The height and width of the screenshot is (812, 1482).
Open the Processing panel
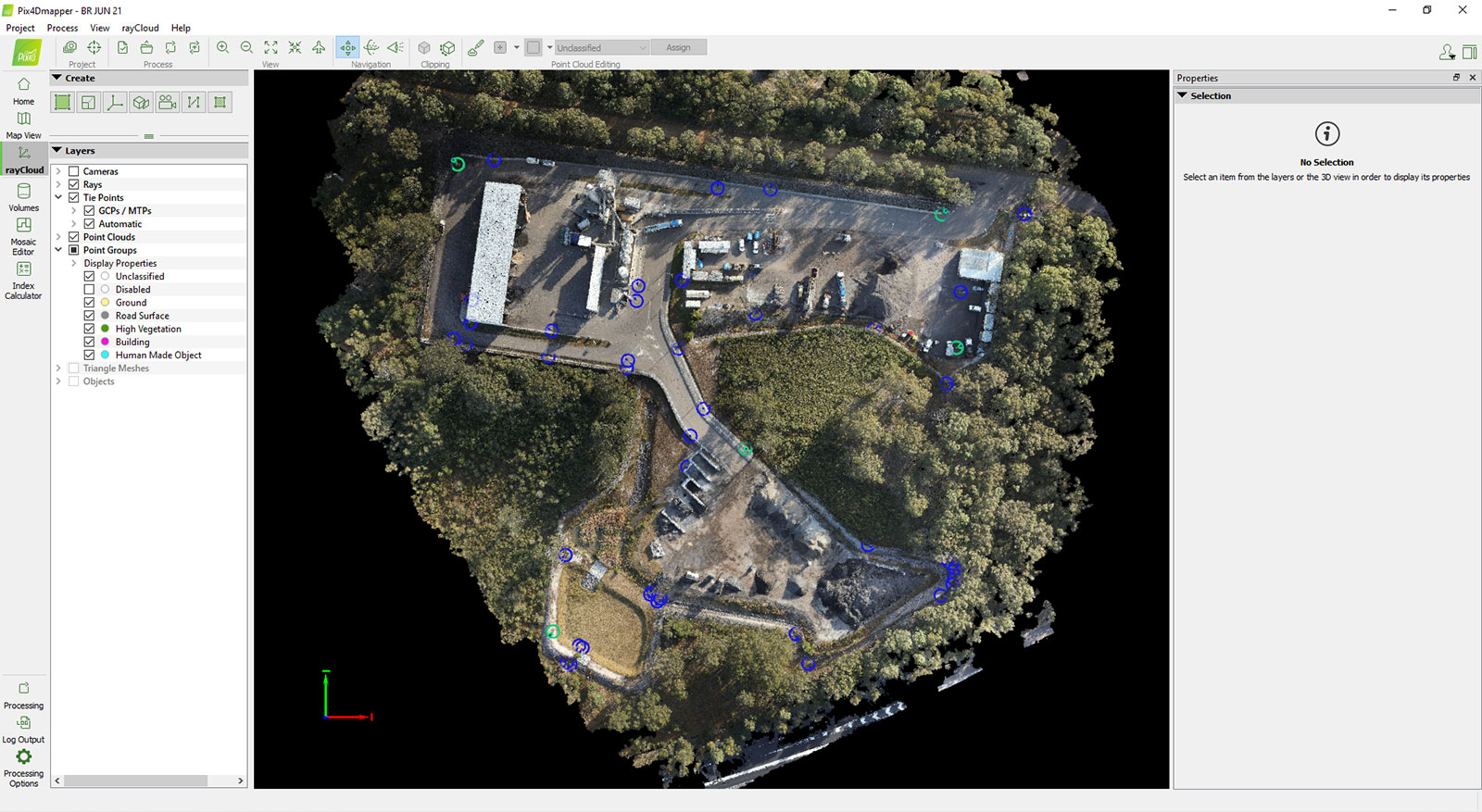[x=23, y=695]
